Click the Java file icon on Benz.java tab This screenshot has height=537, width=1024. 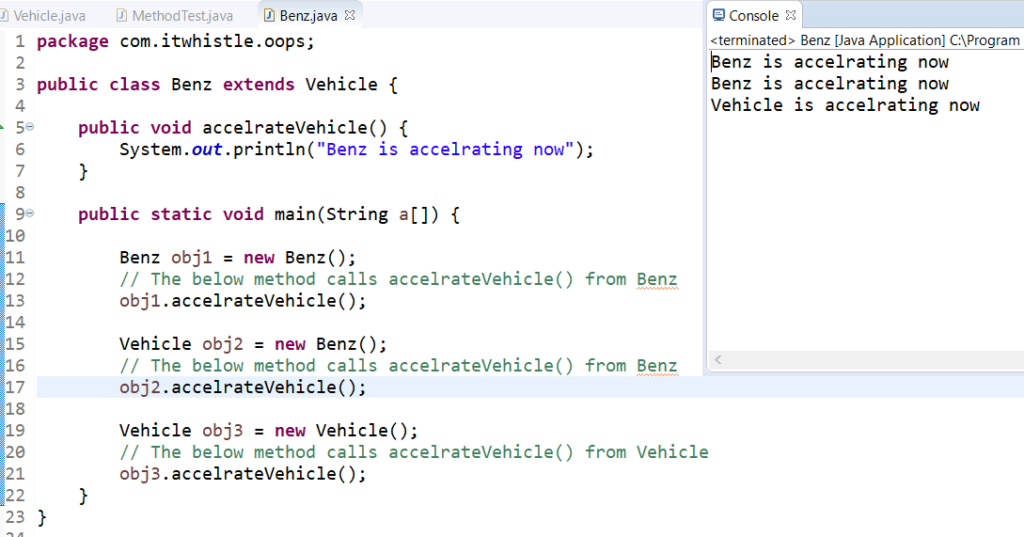(x=269, y=16)
